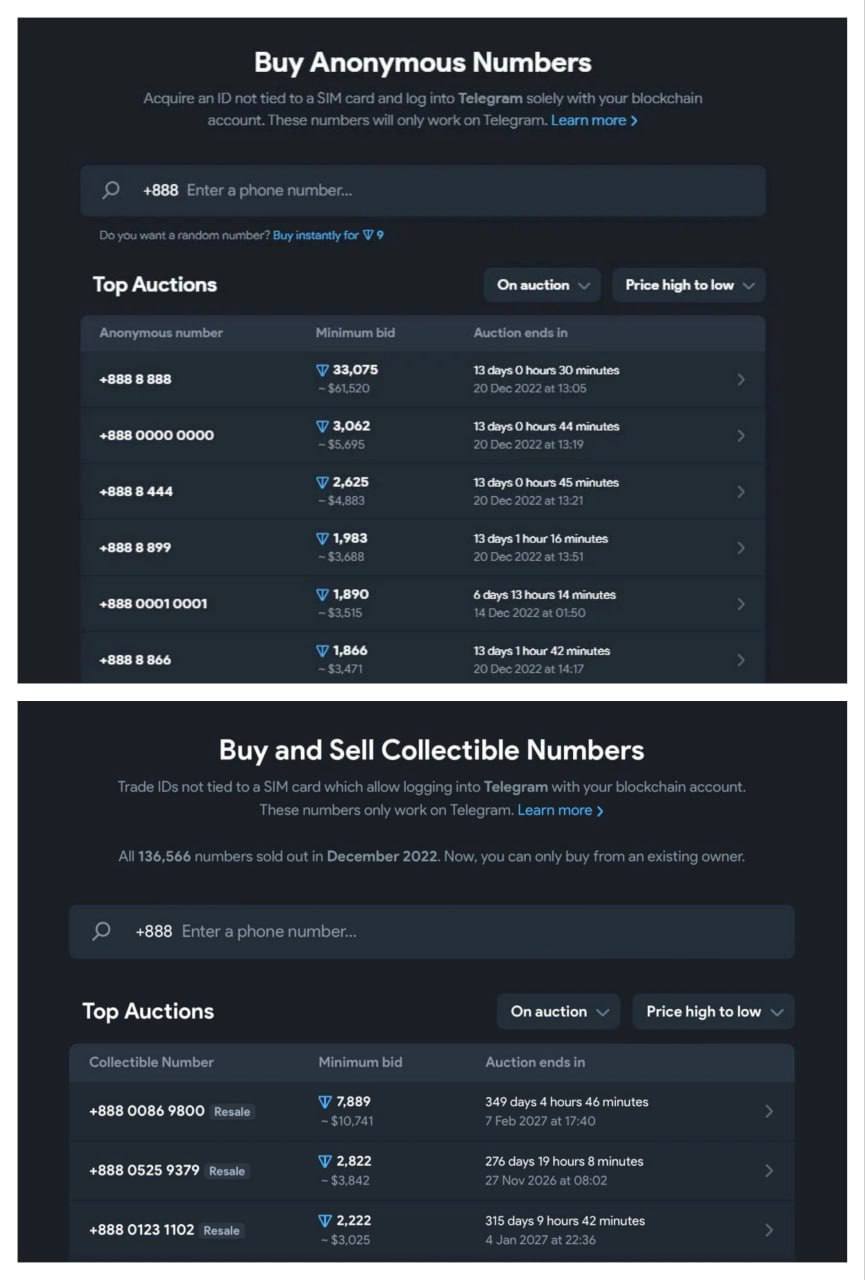Open the +888 0000 0000 row chevron

coord(740,435)
